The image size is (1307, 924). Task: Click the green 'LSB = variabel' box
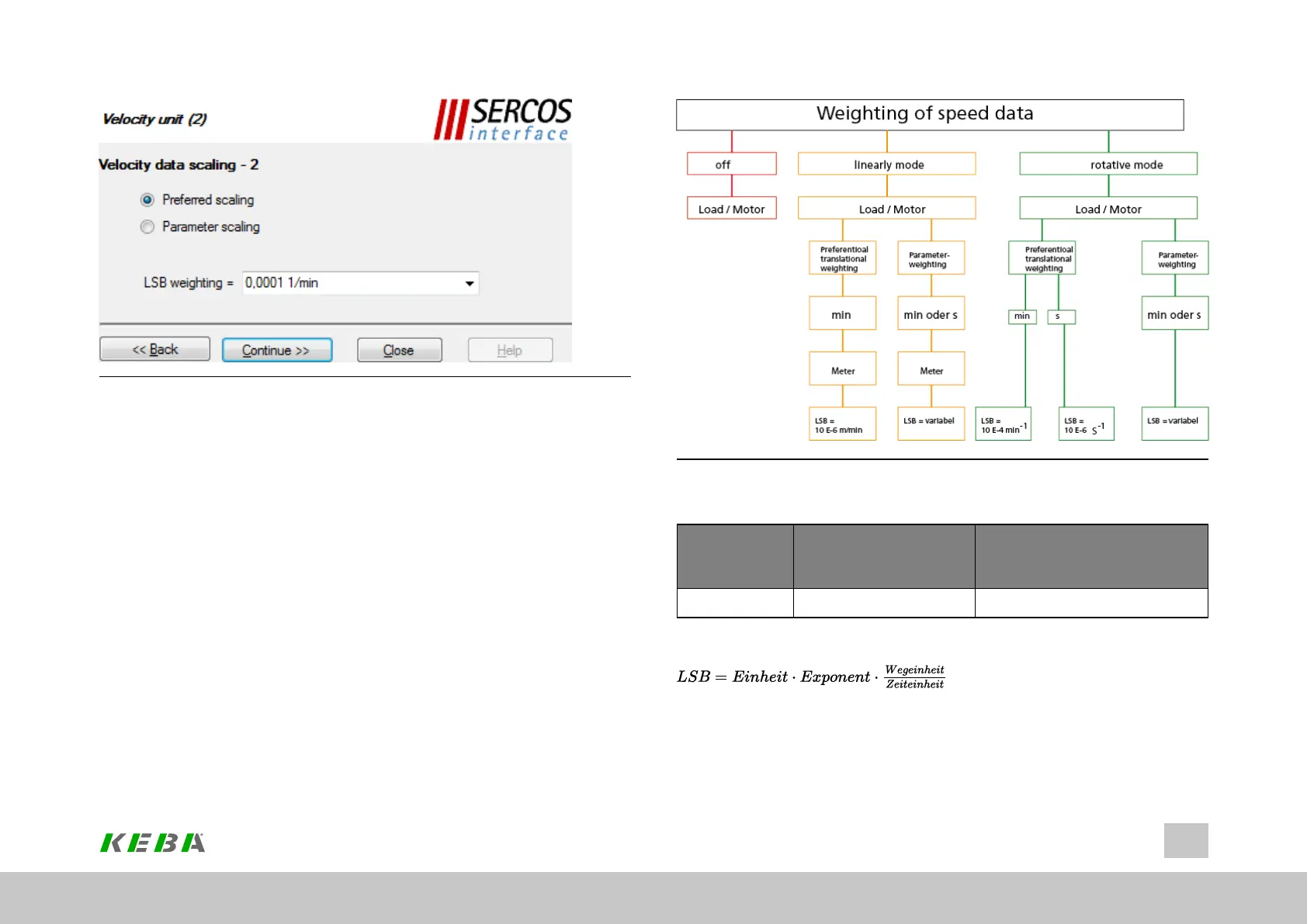[x=1175, y=424]
